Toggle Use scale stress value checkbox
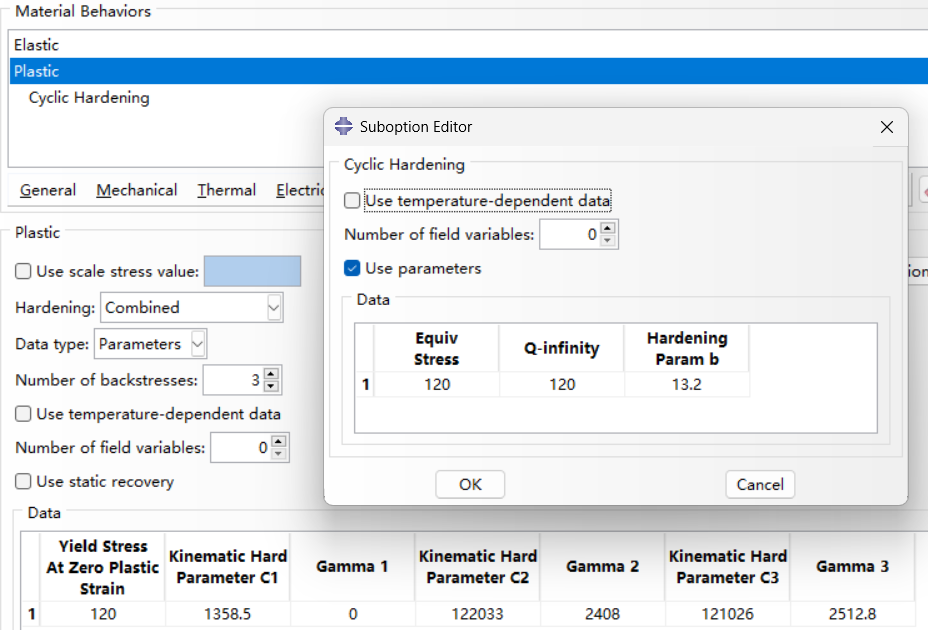Screen dimensions: 928x630 pyautogui.click(x=23, y=271)
